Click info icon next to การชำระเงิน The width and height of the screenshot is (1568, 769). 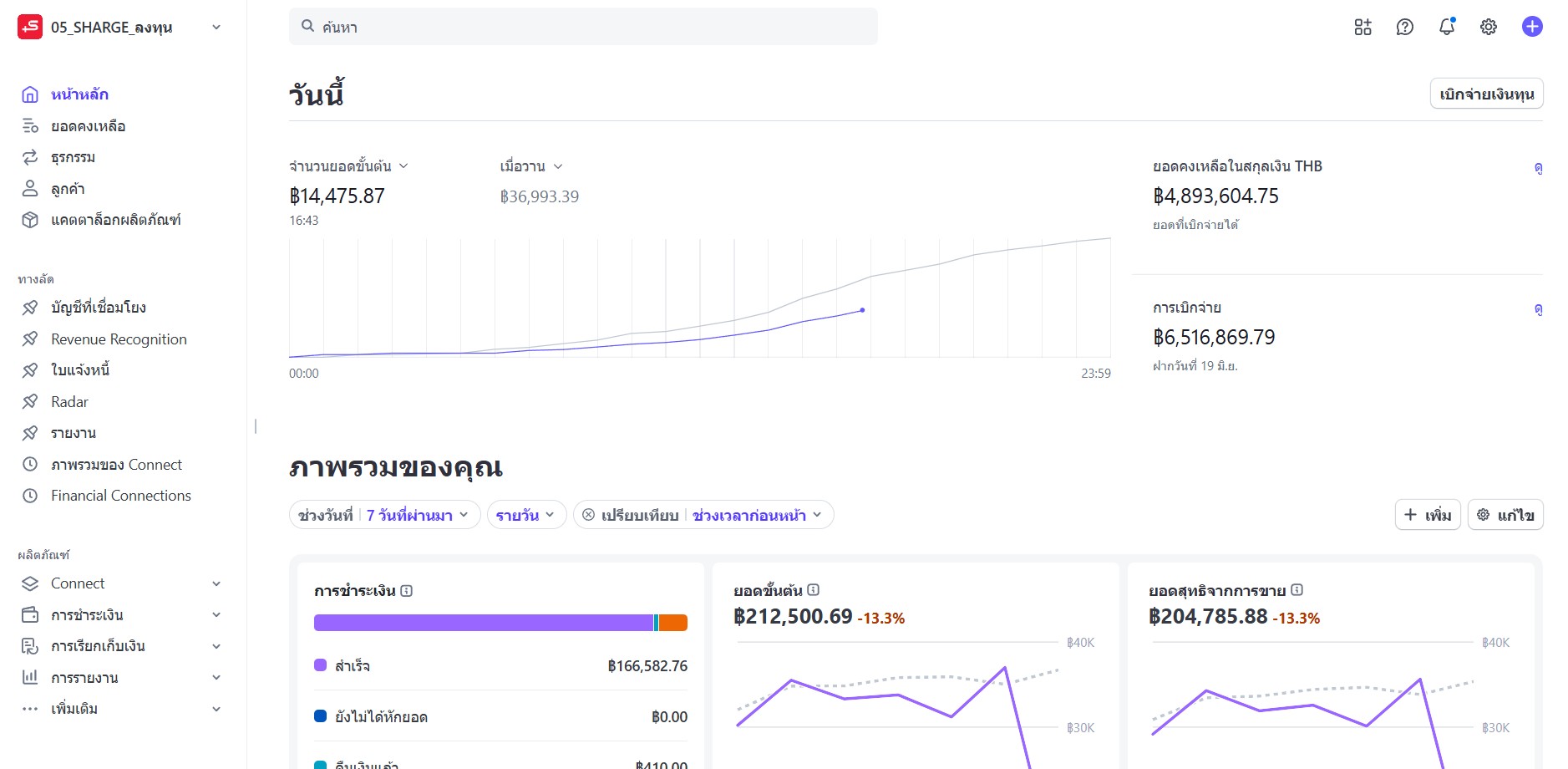(407, 591)
